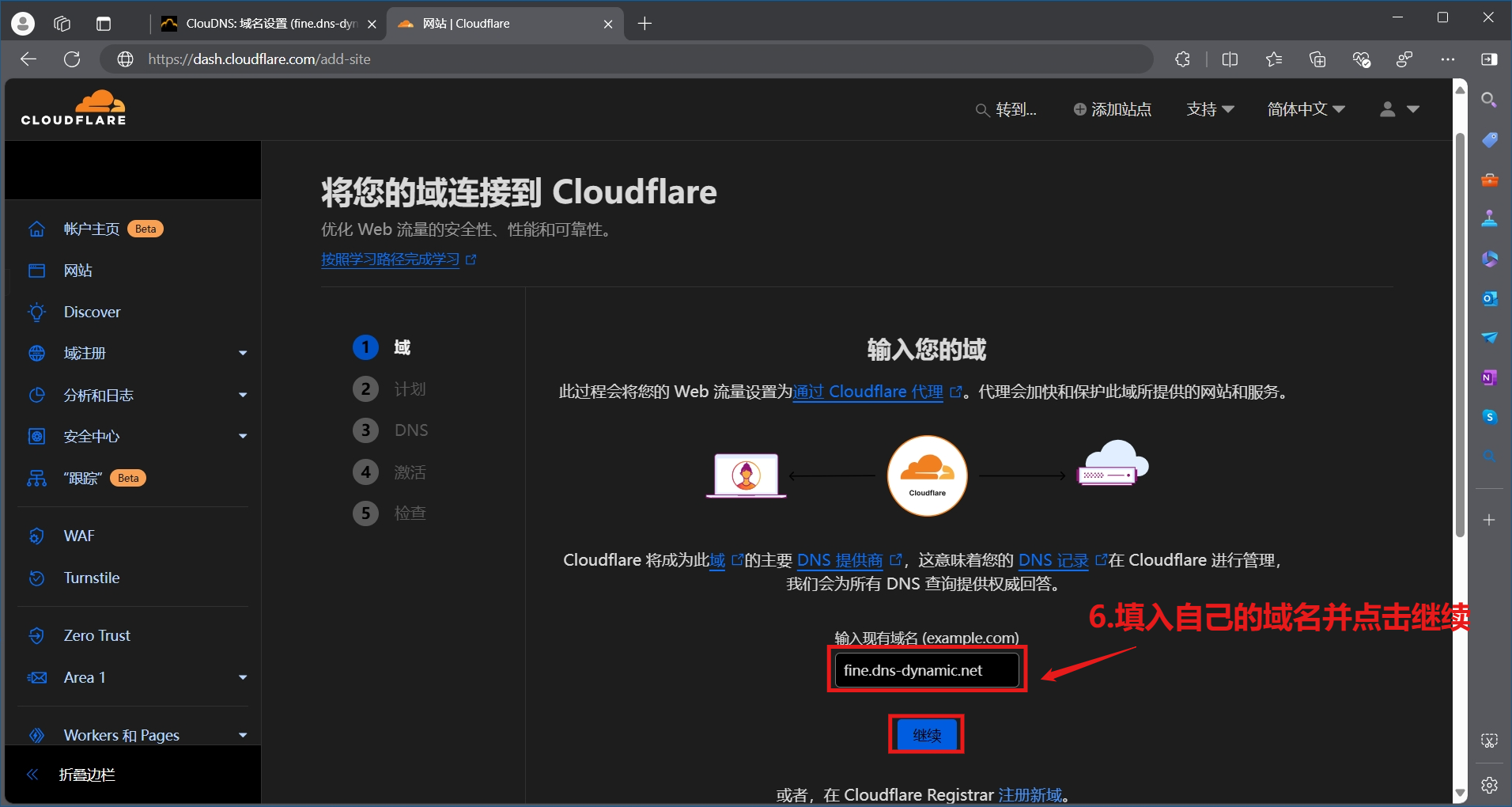Click the 转到... search button
Viewport: 1512px width, 807px height.
click(x=1006, y=109)
